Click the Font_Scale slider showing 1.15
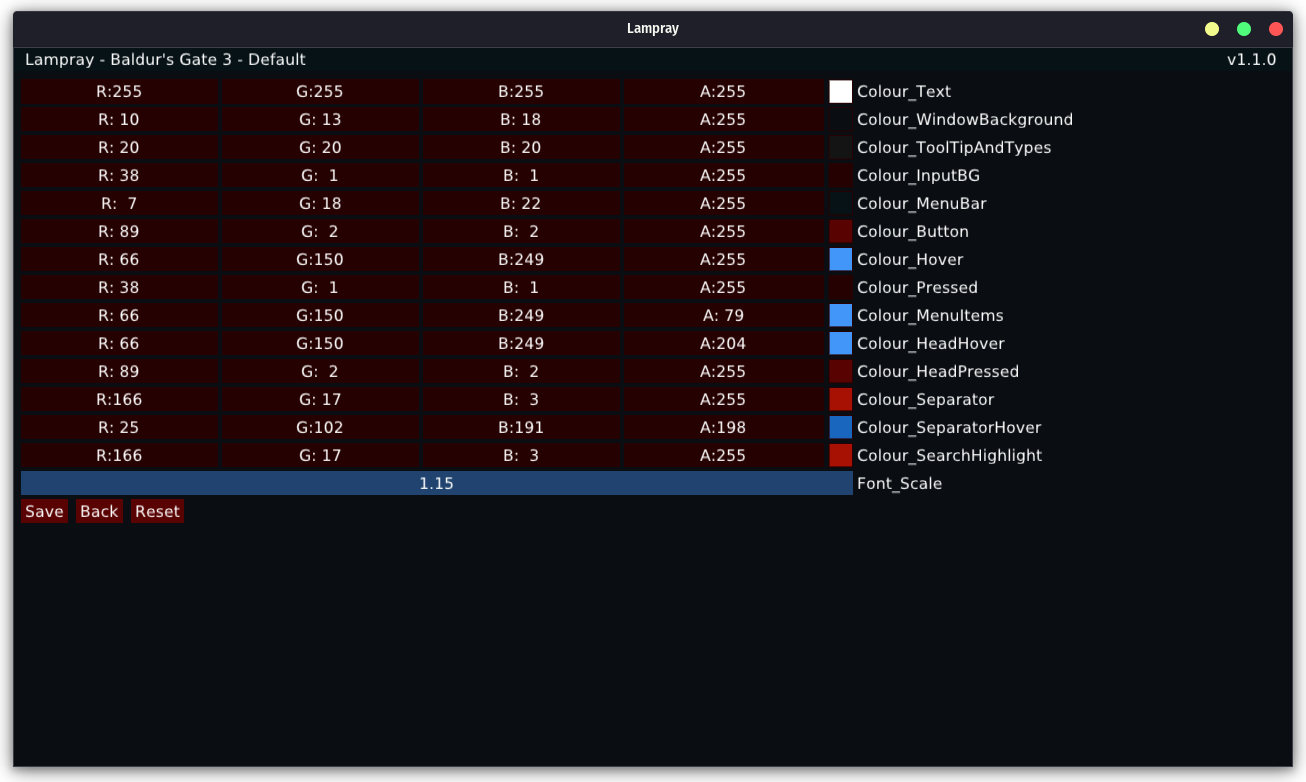This screenshot has height=782, width=1306. 437,483
